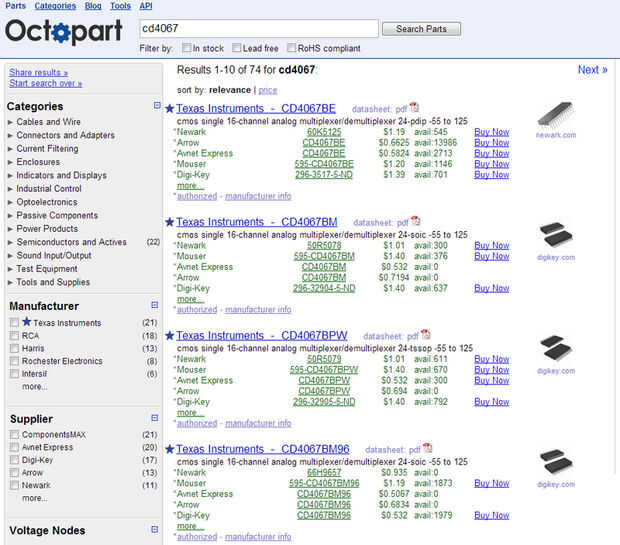The image size is (620, 545).
Task: Open Mouser part 595-CD4067BPW
Action: click(x=324, y=370)
